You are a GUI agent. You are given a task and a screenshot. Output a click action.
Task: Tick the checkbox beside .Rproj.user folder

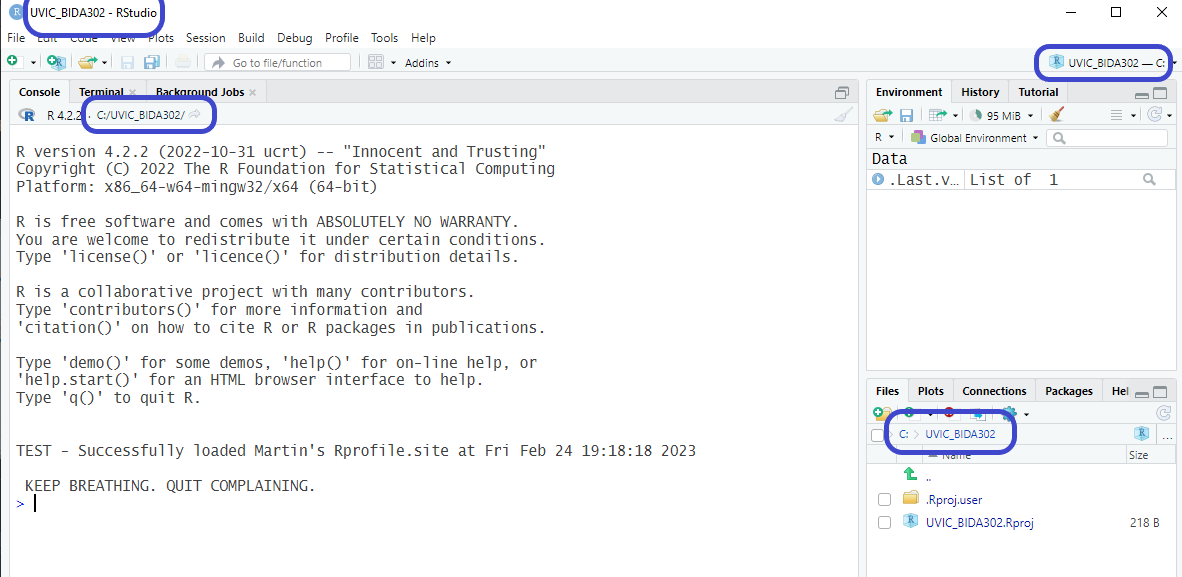(884, 500)
